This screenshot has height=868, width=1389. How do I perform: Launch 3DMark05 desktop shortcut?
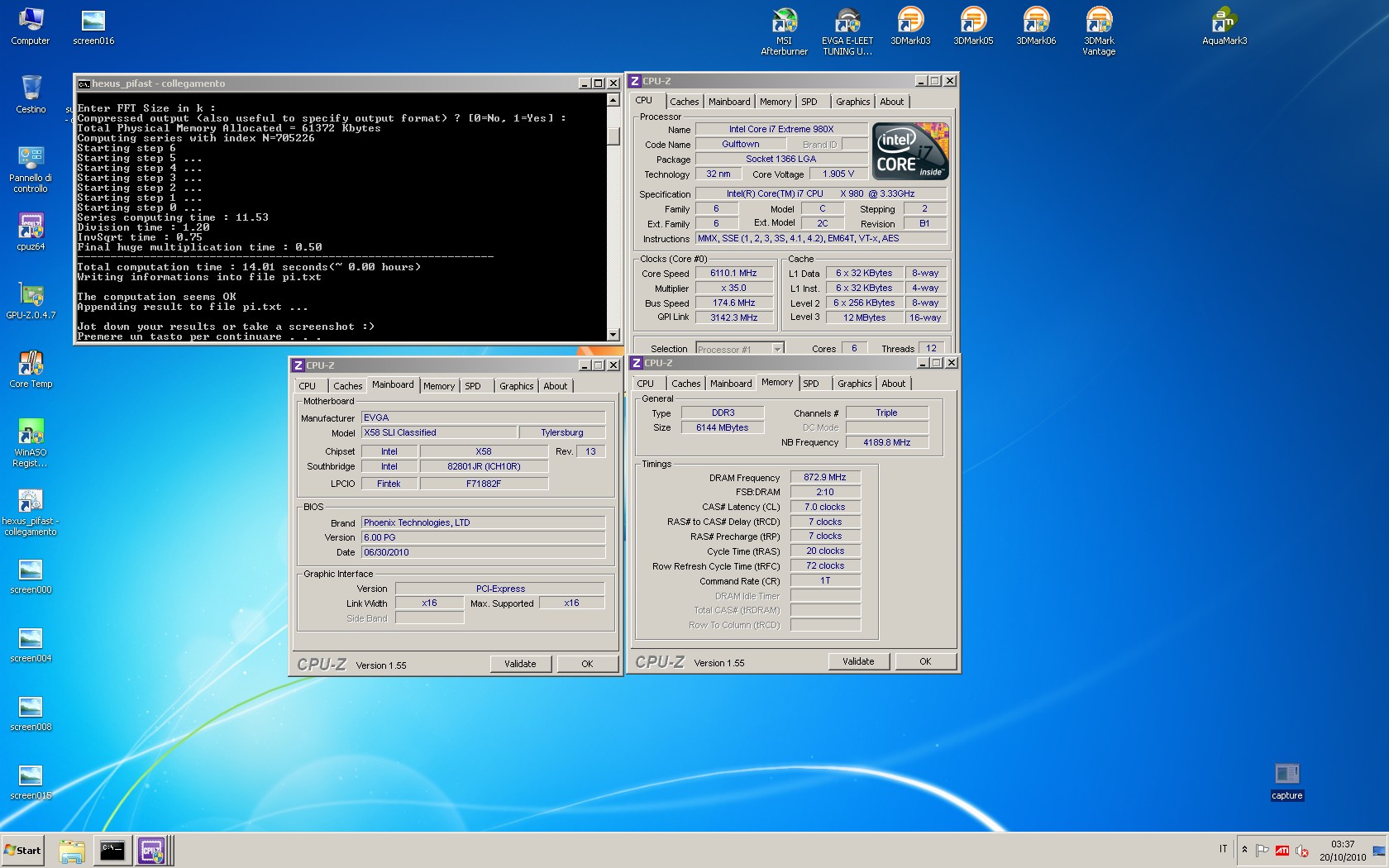(x=973, y=26)
